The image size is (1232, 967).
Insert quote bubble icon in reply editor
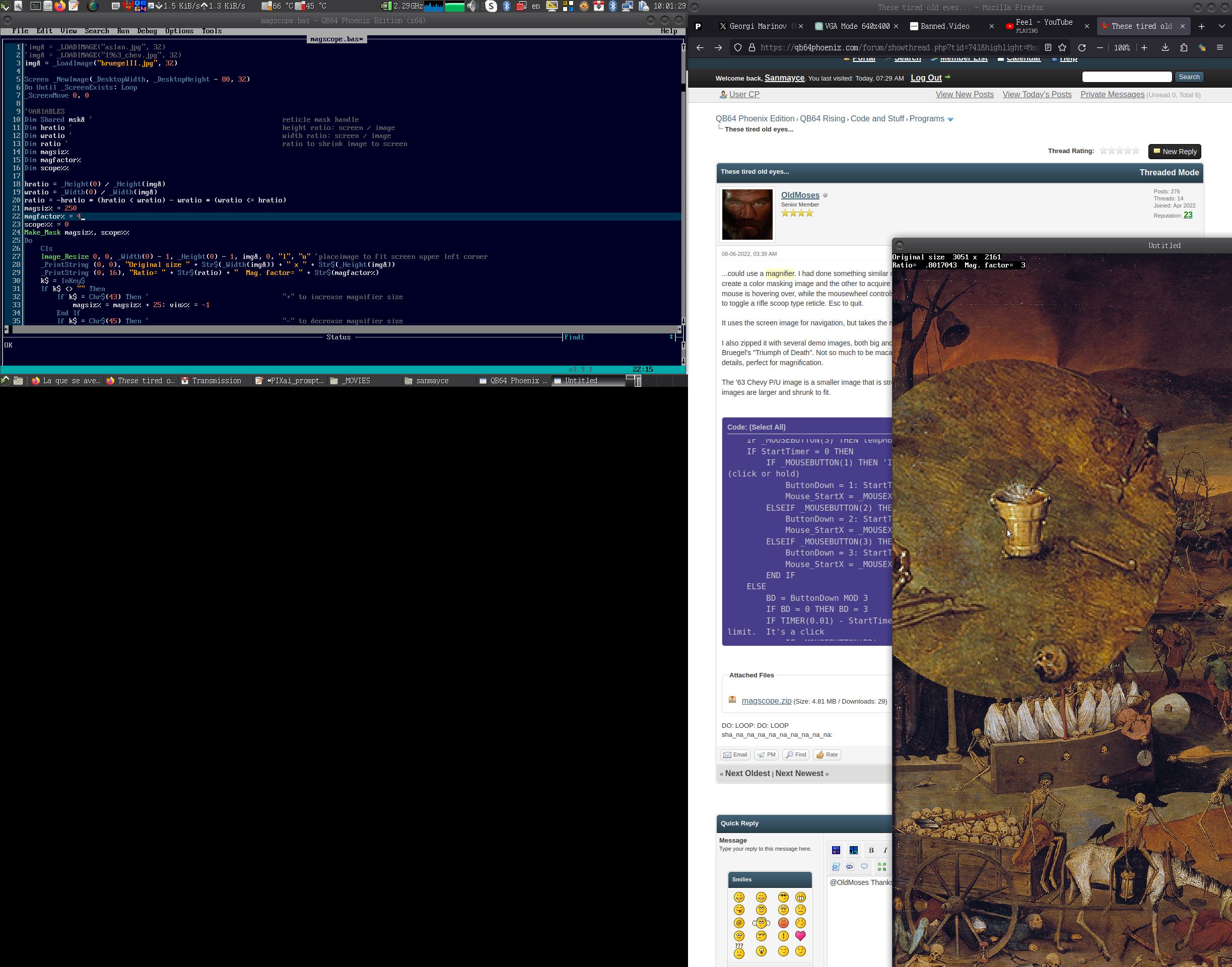[x=864, y=867]
